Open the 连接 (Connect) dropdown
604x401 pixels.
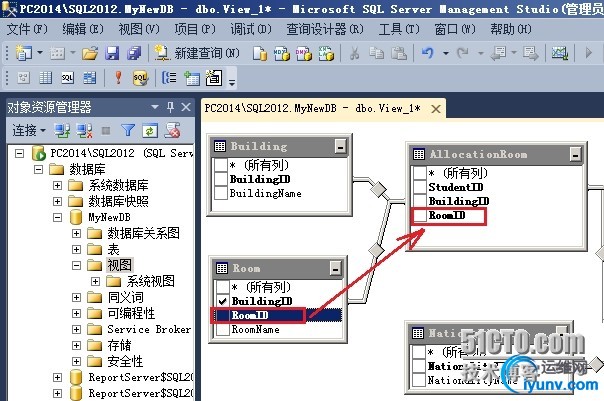[x=29, y=131]
